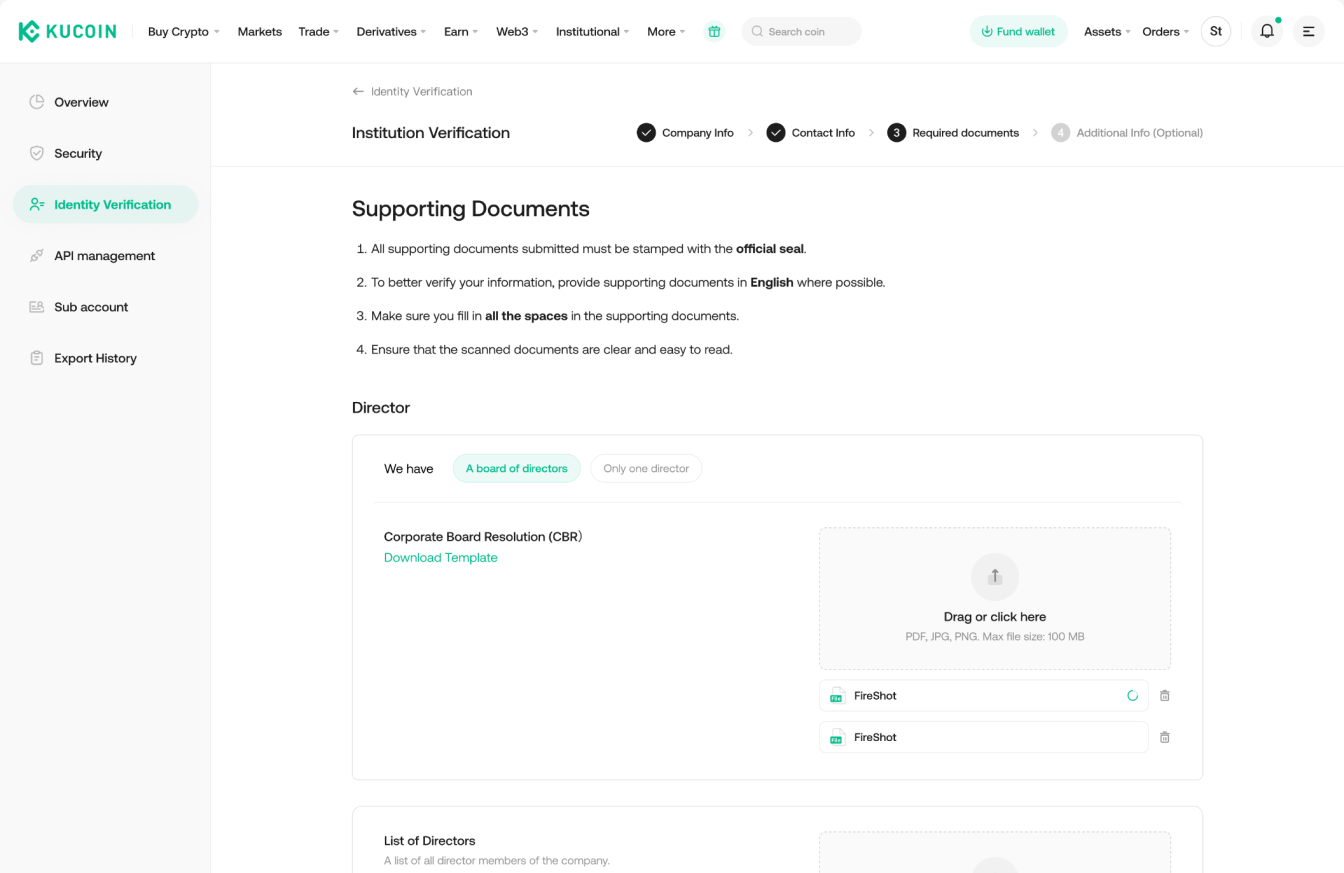Click the CBR upload drop area
Viewport: 1344px width, 873px height.
point(994,598)
